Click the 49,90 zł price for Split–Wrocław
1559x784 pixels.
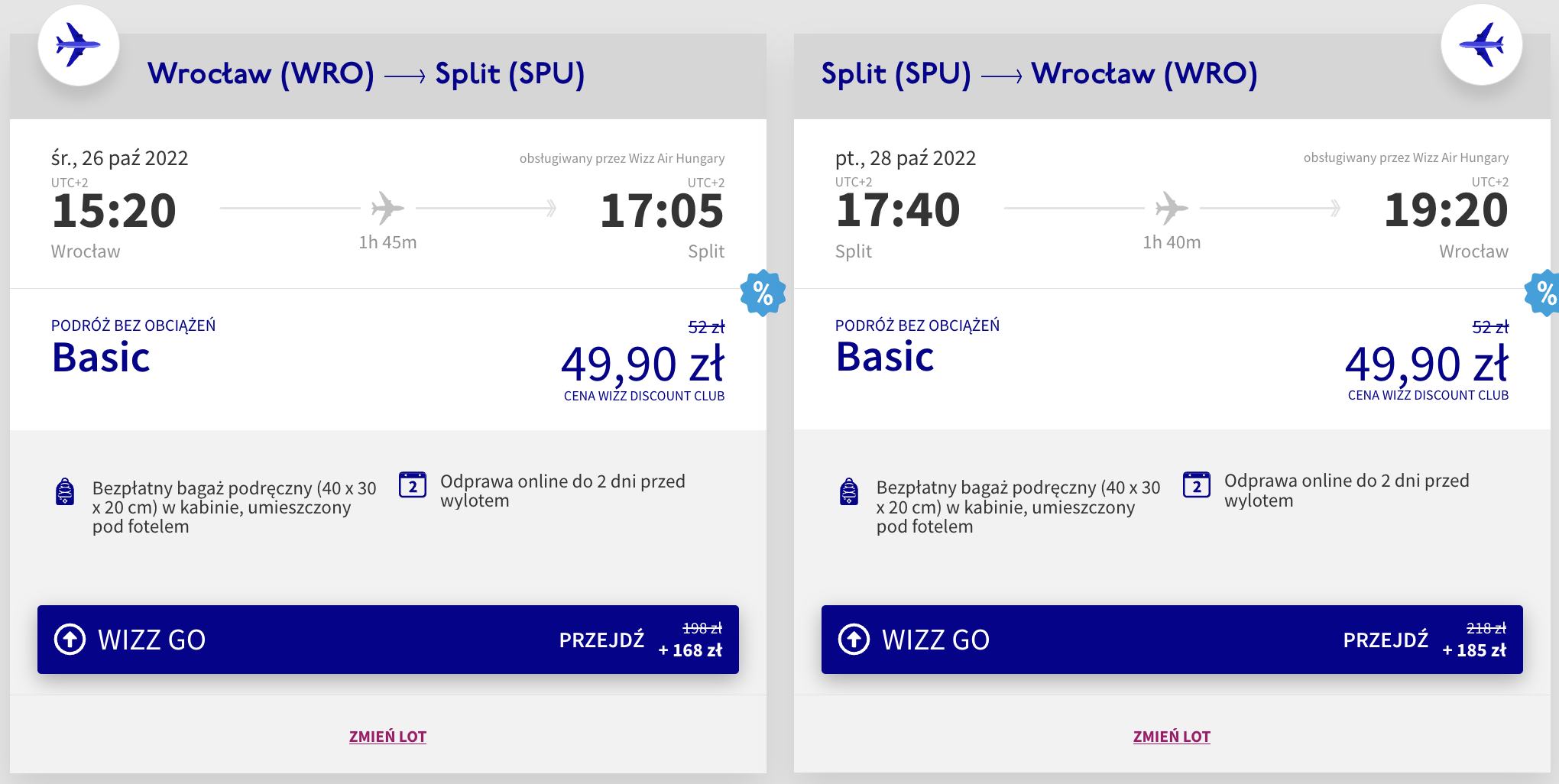1426,364
